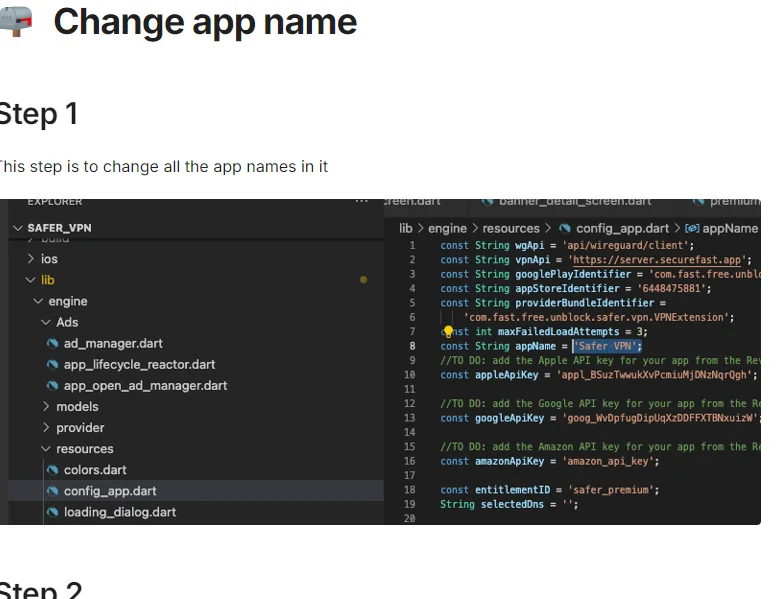
Task: Open the https://server.securefast.app link
Action: pyautogui.click(x=656, y=260)
